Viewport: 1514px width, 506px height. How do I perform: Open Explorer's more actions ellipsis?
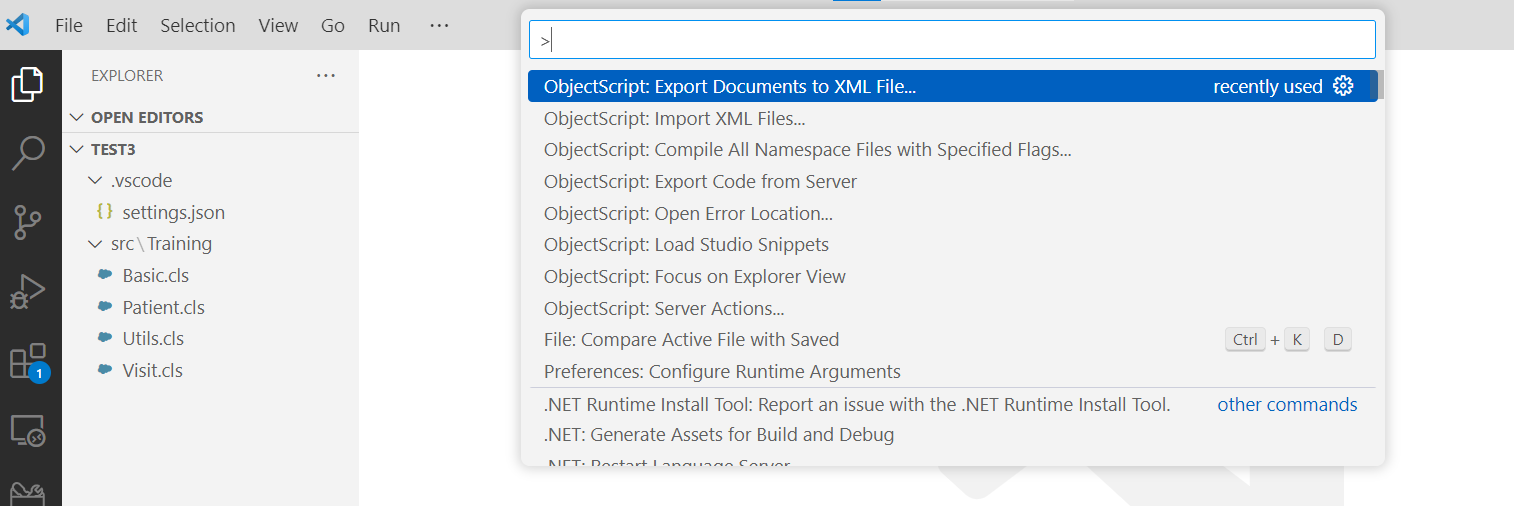326,75
